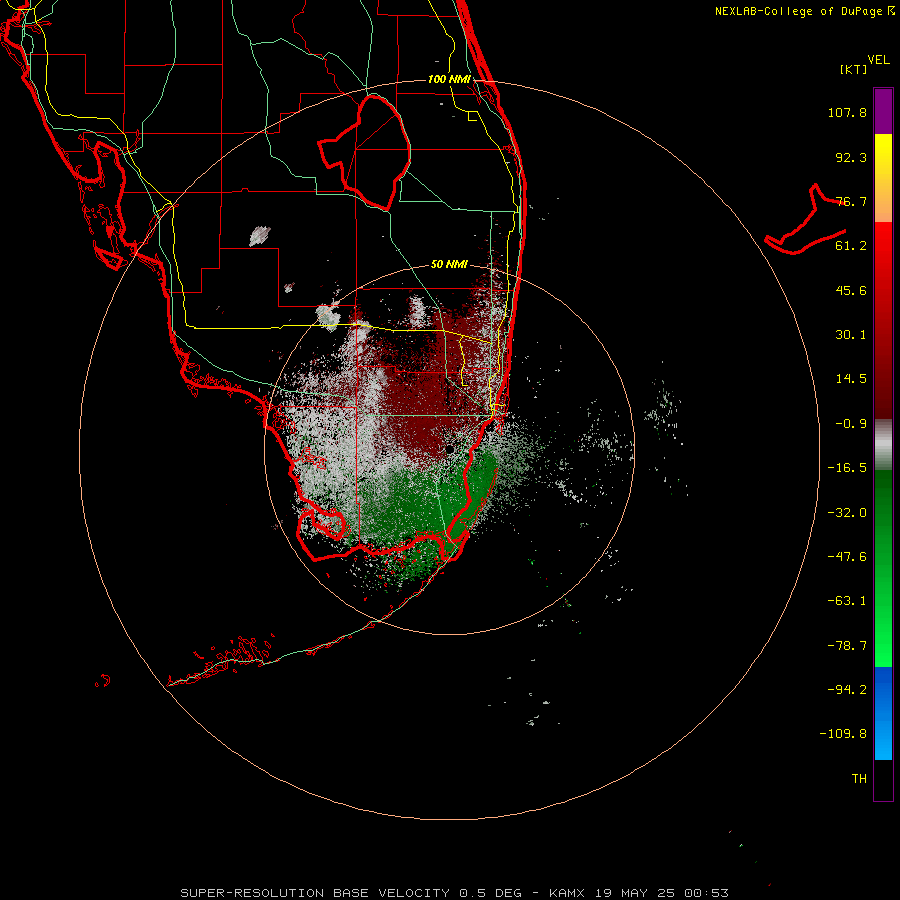Click the 45.6 velocity scale value

(851, 290)
